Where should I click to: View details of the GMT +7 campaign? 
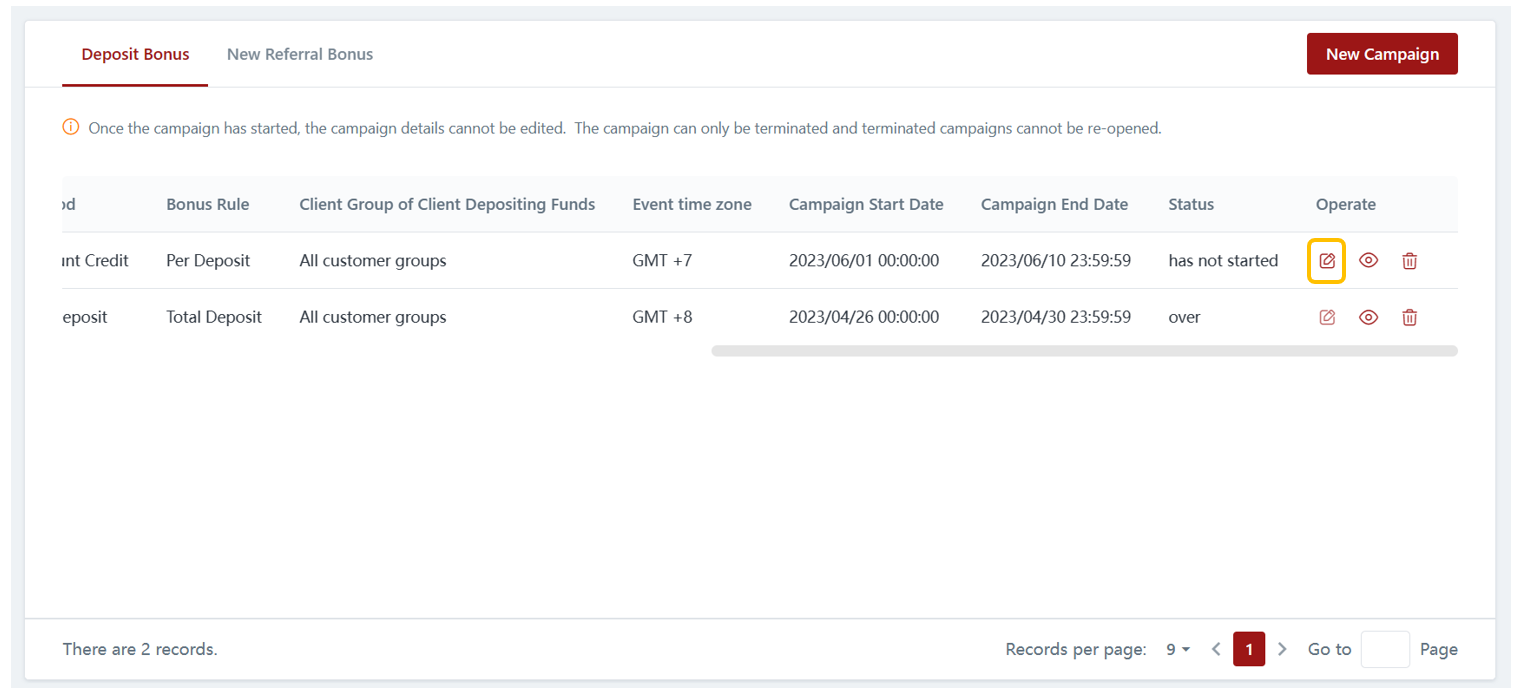[1368, 261]
